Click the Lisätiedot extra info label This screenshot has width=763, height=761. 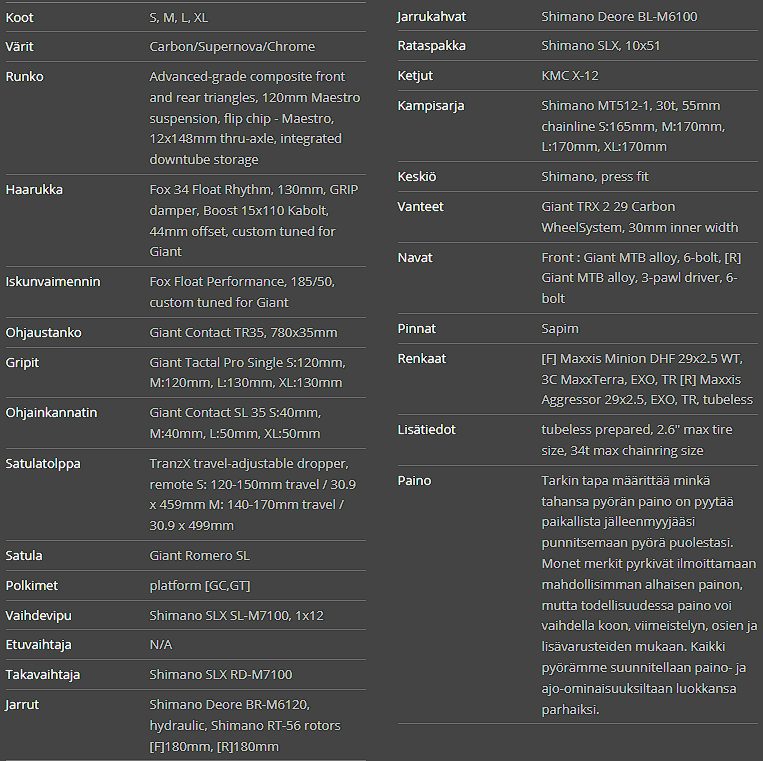click(426, 430)
